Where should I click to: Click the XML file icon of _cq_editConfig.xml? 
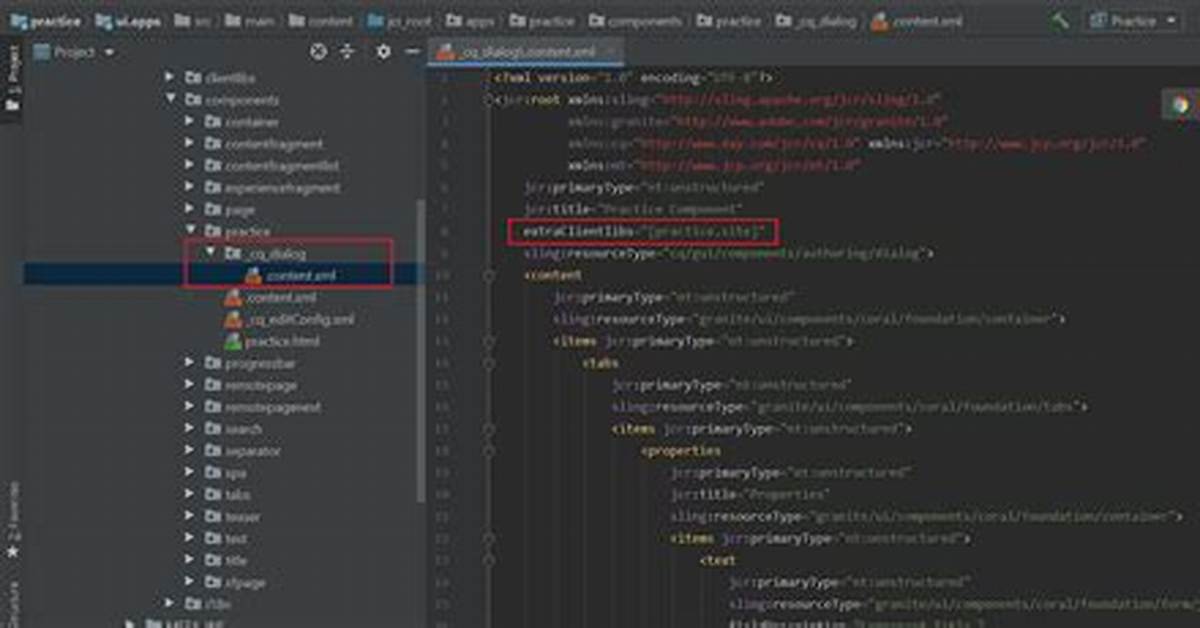click(233, 319)
